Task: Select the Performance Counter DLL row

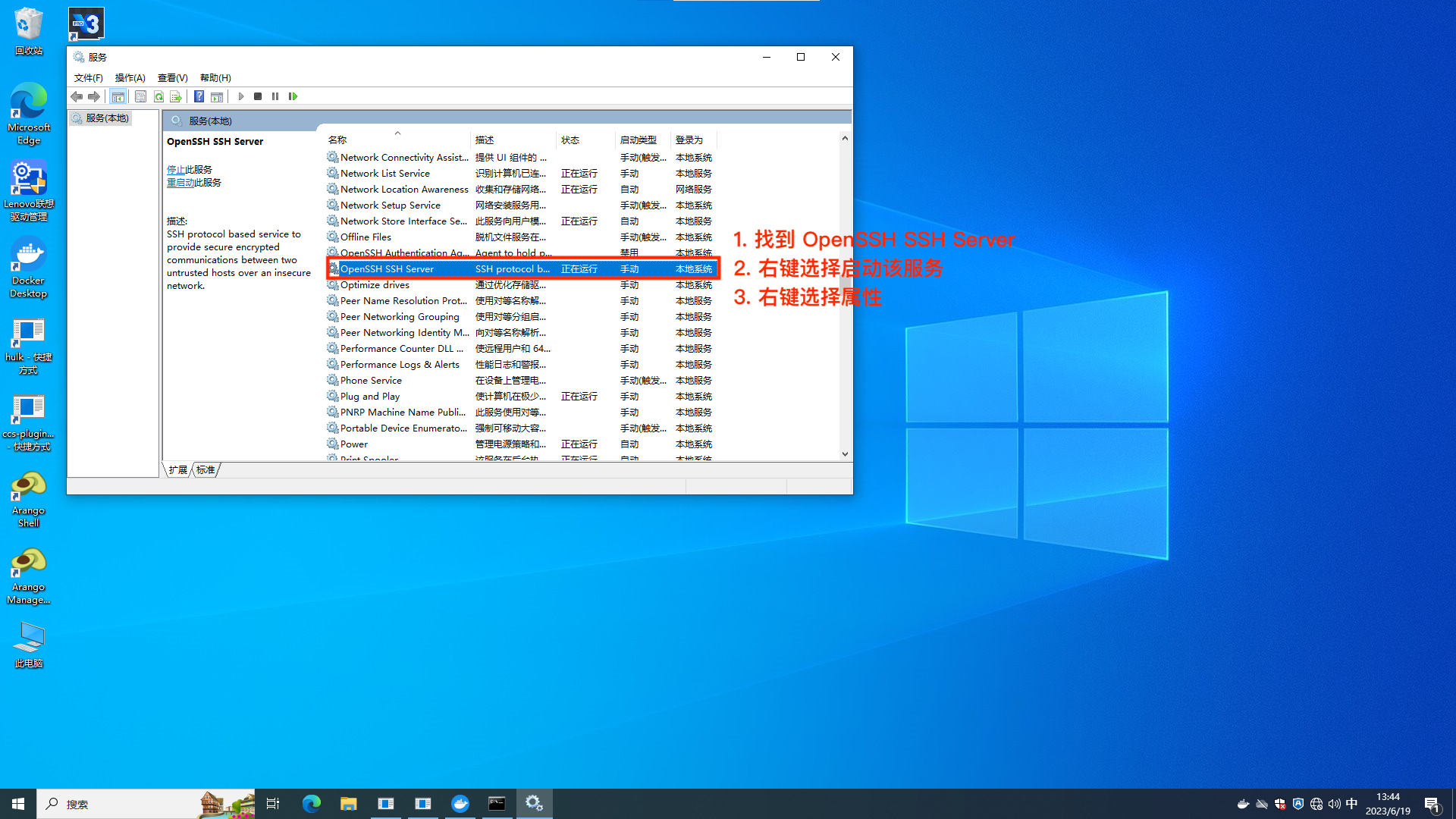Action: [x=522, y=349]
